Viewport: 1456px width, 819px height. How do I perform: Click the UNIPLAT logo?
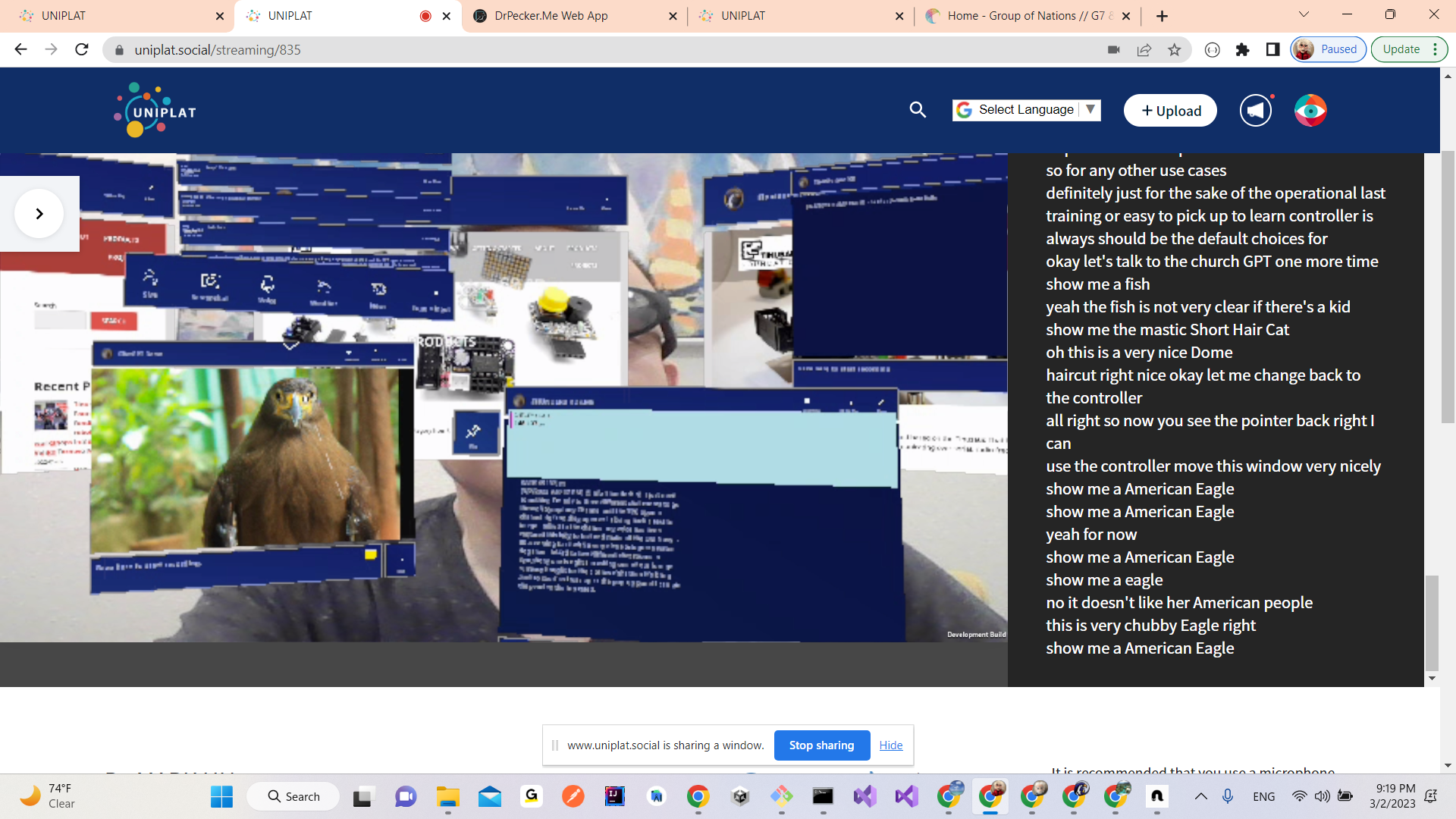coord(155,111)
